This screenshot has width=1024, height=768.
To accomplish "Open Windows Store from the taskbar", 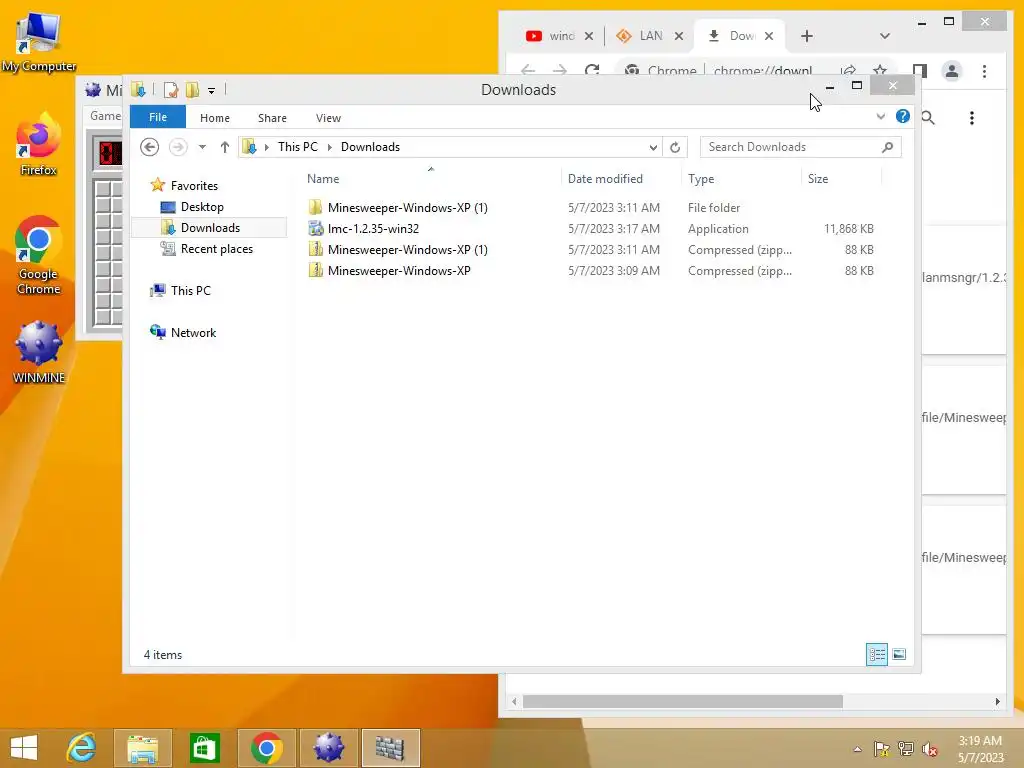I will pos(204,747).
